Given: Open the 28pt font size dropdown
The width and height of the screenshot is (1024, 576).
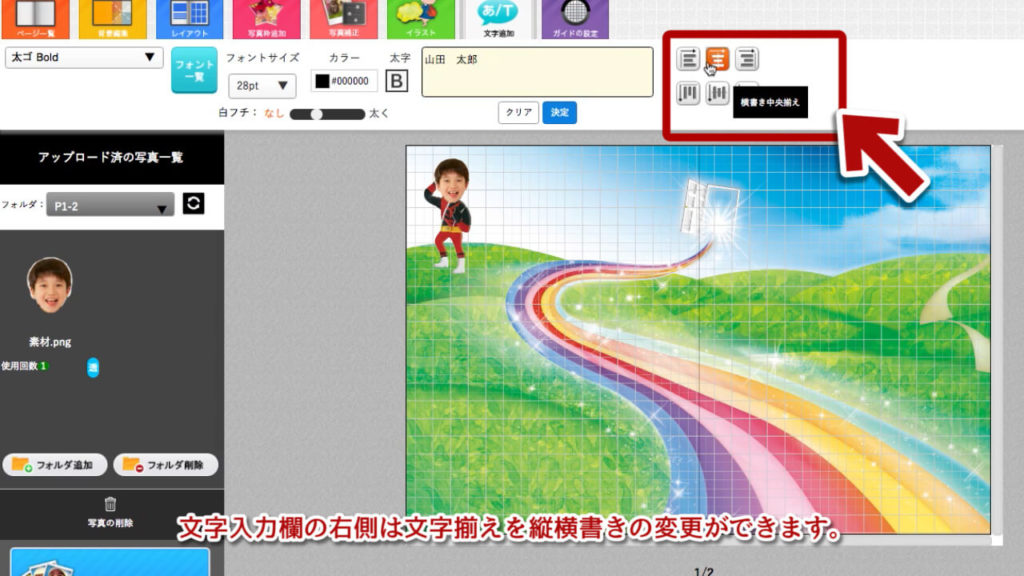Looking at the screenshot, I should [262, 86].
